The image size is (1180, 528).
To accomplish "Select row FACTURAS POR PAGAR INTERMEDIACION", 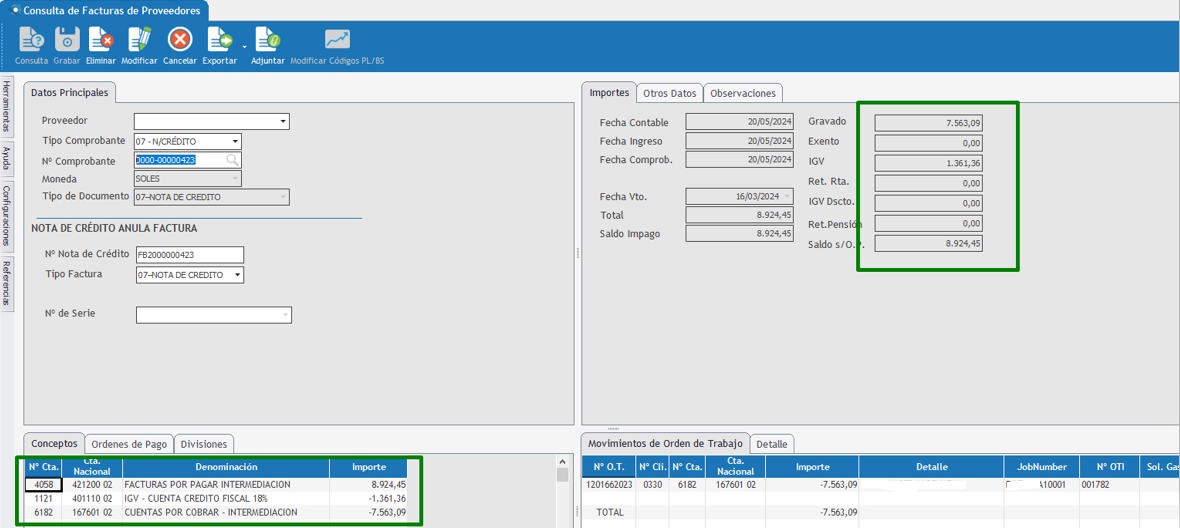I will 217,484.
